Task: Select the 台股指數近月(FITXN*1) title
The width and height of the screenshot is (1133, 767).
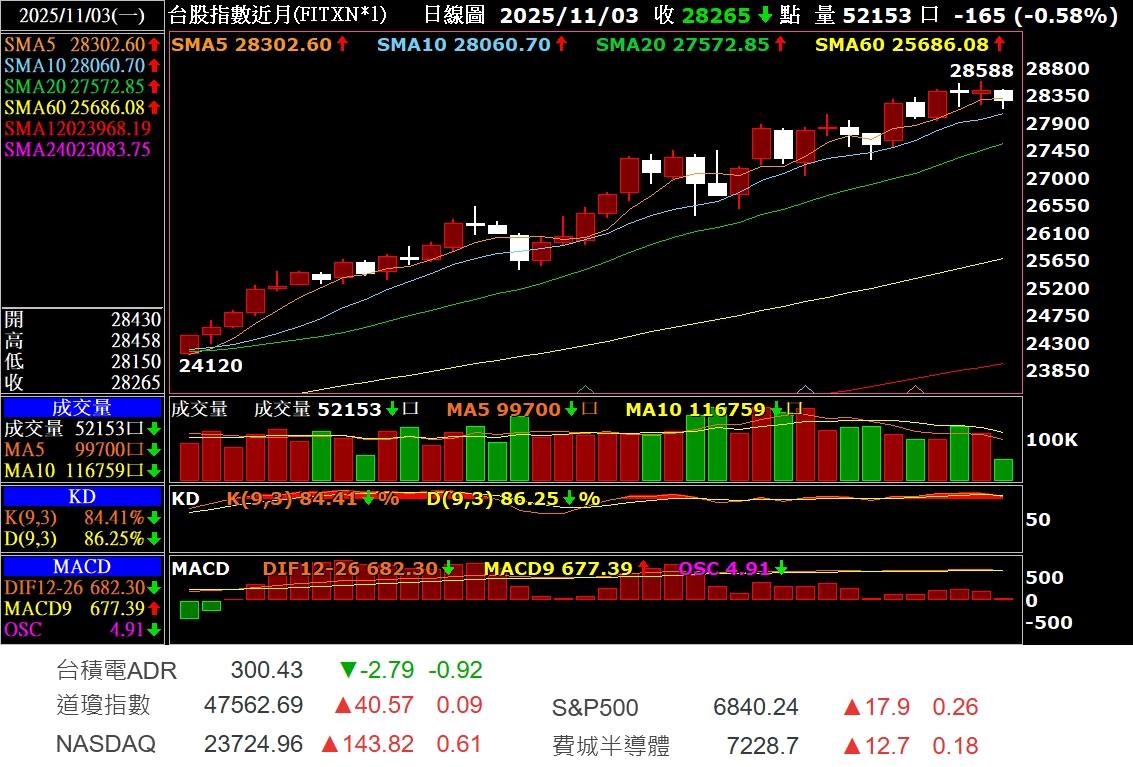Action: (277, 14)
